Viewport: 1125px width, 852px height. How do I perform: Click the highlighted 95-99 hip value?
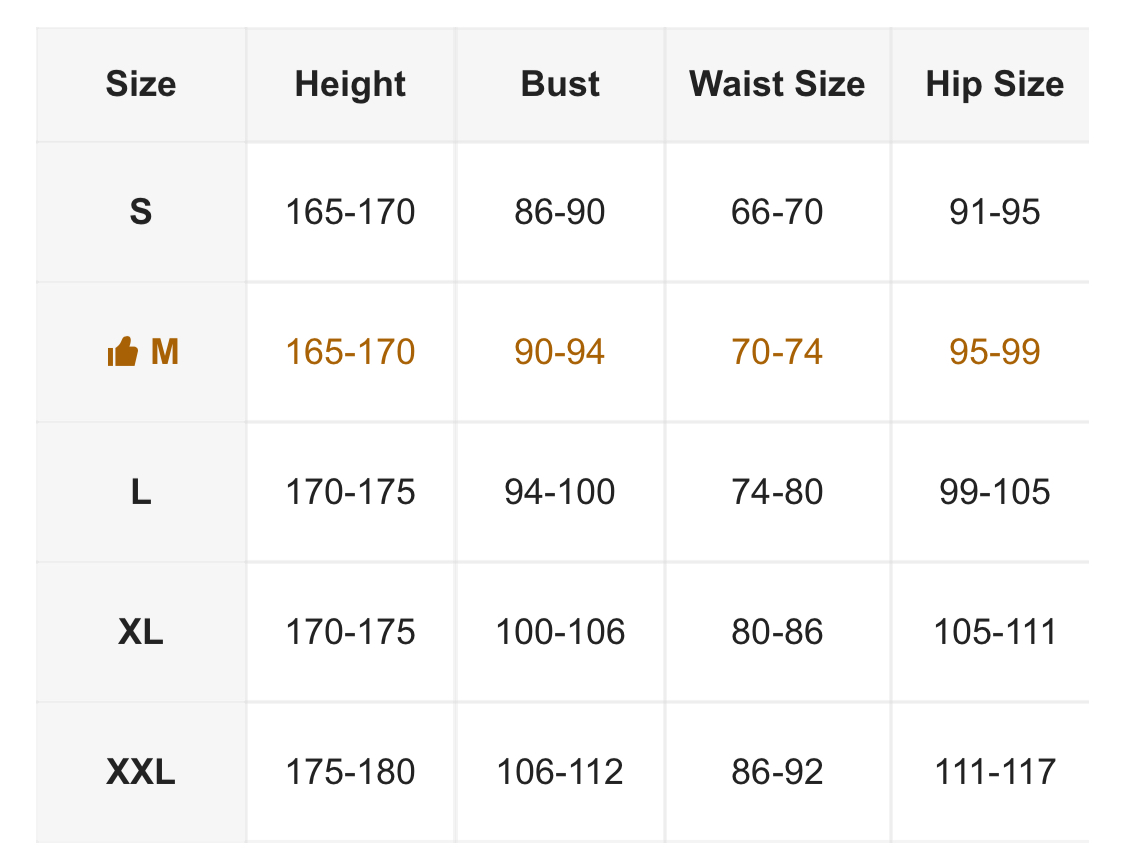(994, 352)
